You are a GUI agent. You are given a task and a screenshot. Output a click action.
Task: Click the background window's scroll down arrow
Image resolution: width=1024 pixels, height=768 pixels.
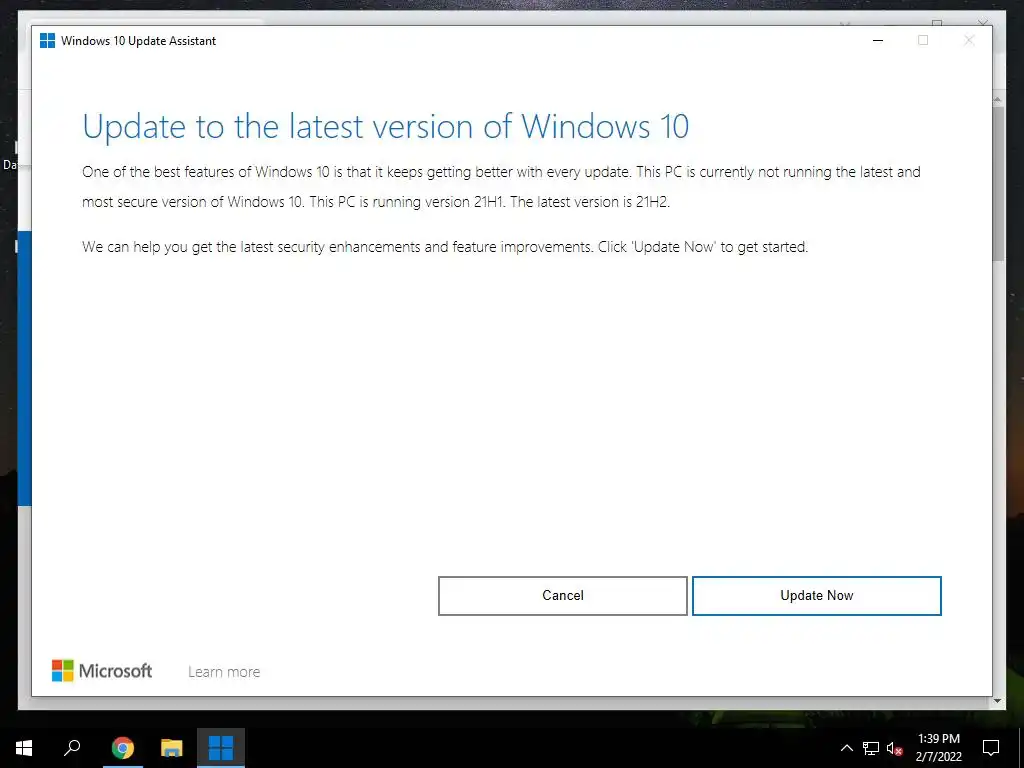click(x=998, y=701)
